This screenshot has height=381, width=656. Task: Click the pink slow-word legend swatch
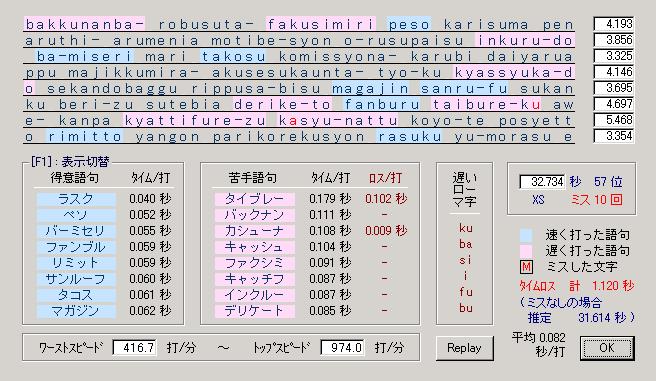[526, 251]
